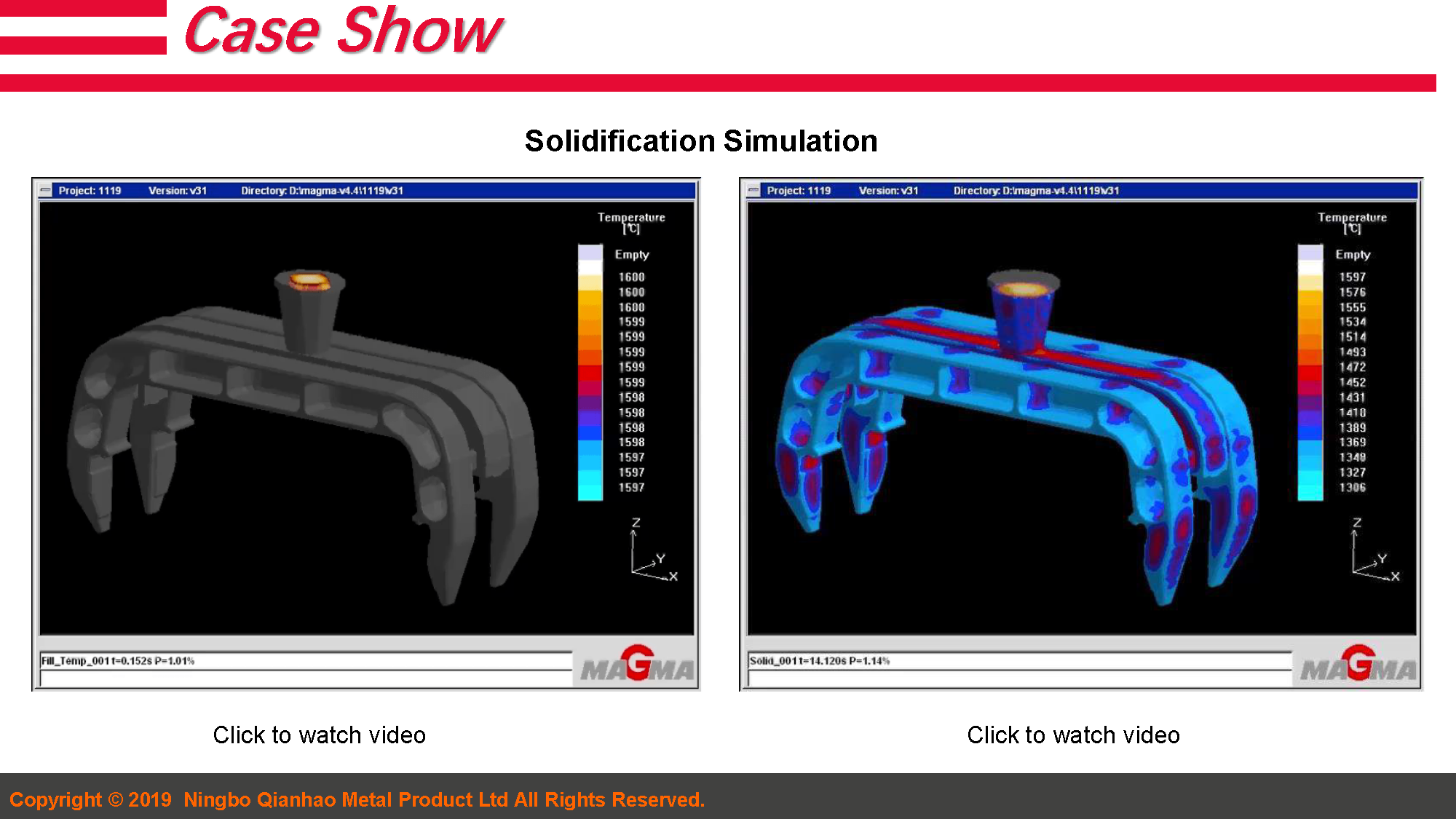Viewport: 1456px width, 819px height.
Task: Click the Solidification Simulation title
Action: pos(701,141)
